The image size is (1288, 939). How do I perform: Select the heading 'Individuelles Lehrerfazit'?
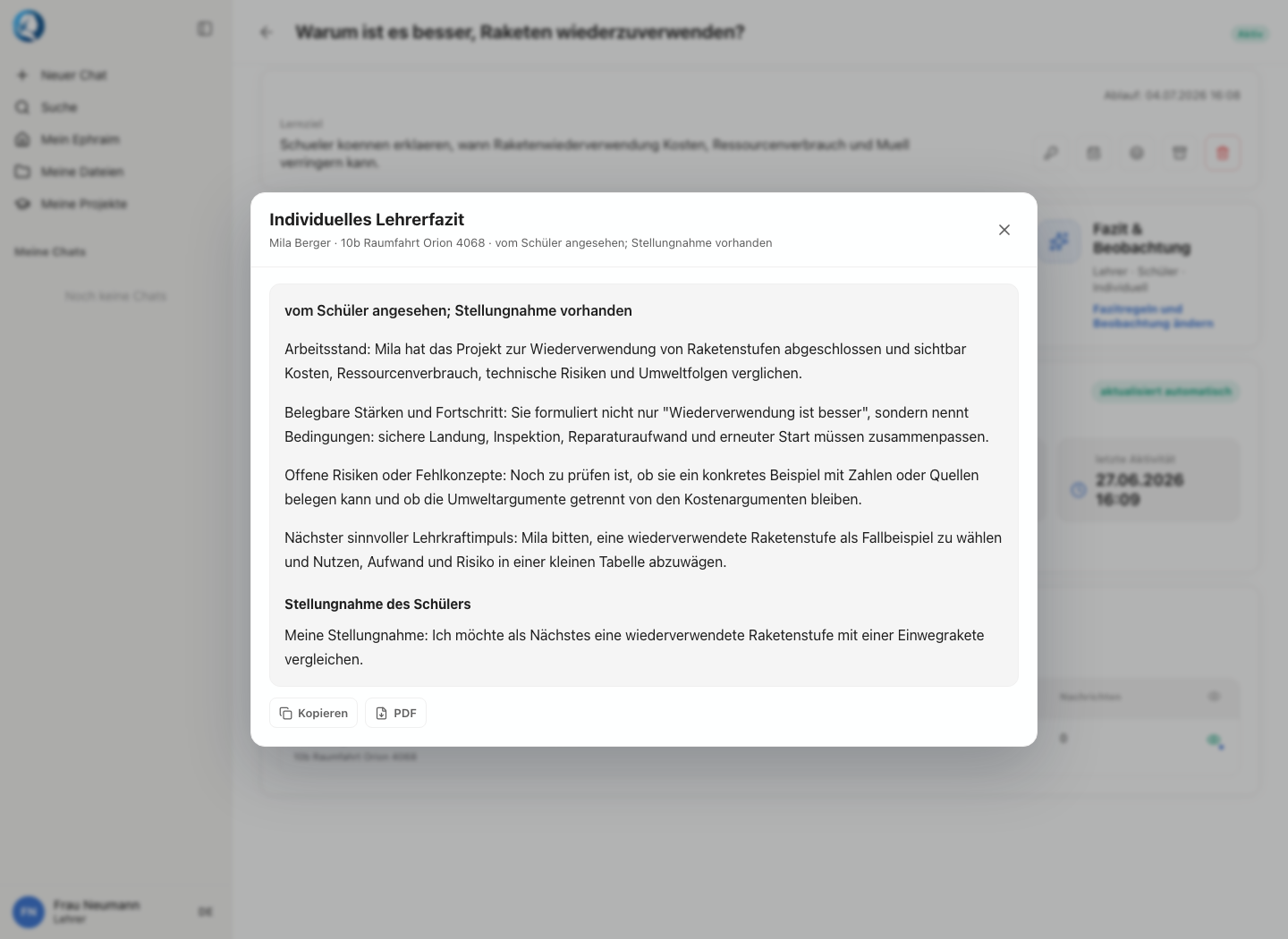click(x=367, y=219)
